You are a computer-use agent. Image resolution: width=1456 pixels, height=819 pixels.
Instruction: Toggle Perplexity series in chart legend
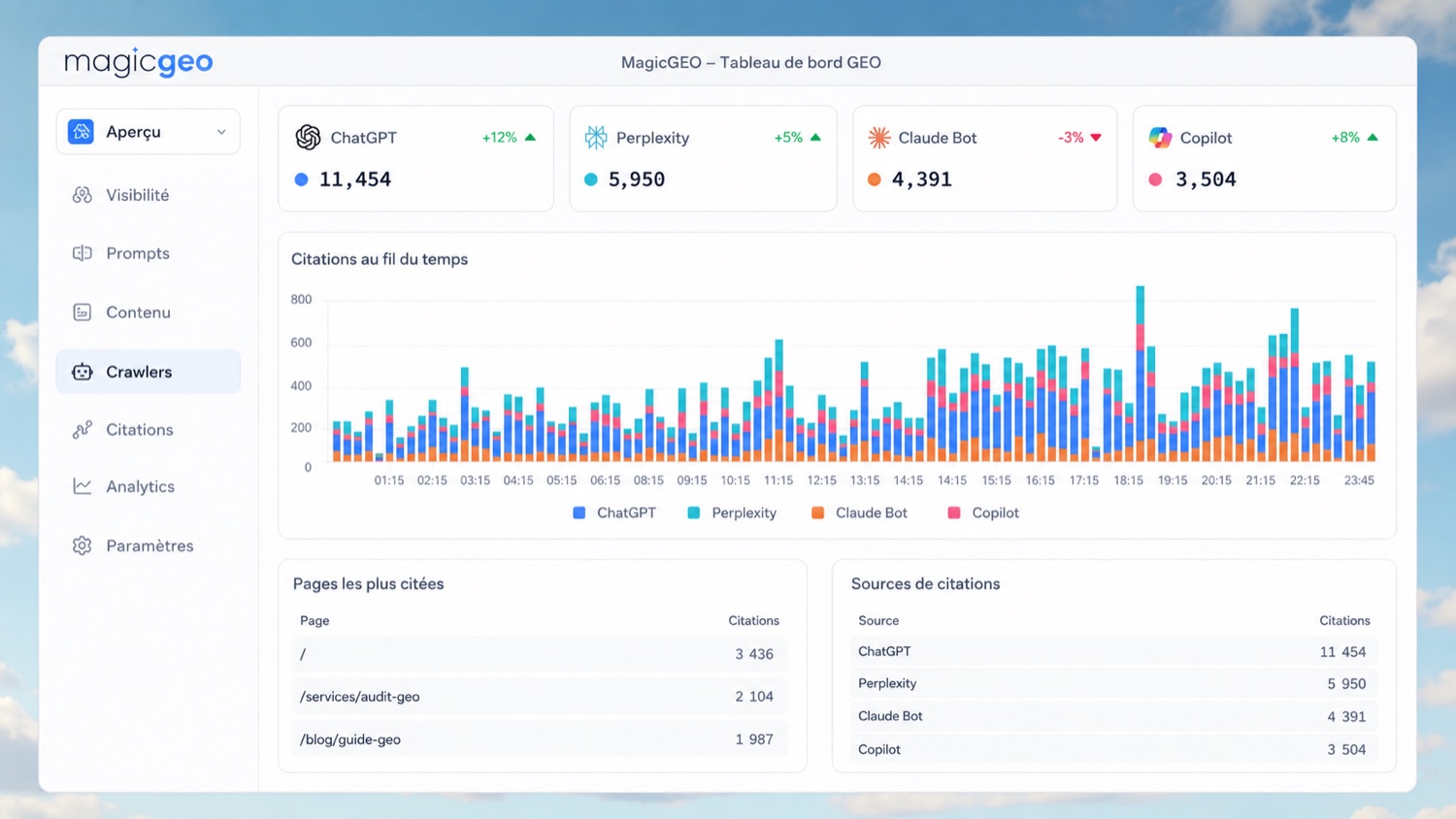(732, 512)
